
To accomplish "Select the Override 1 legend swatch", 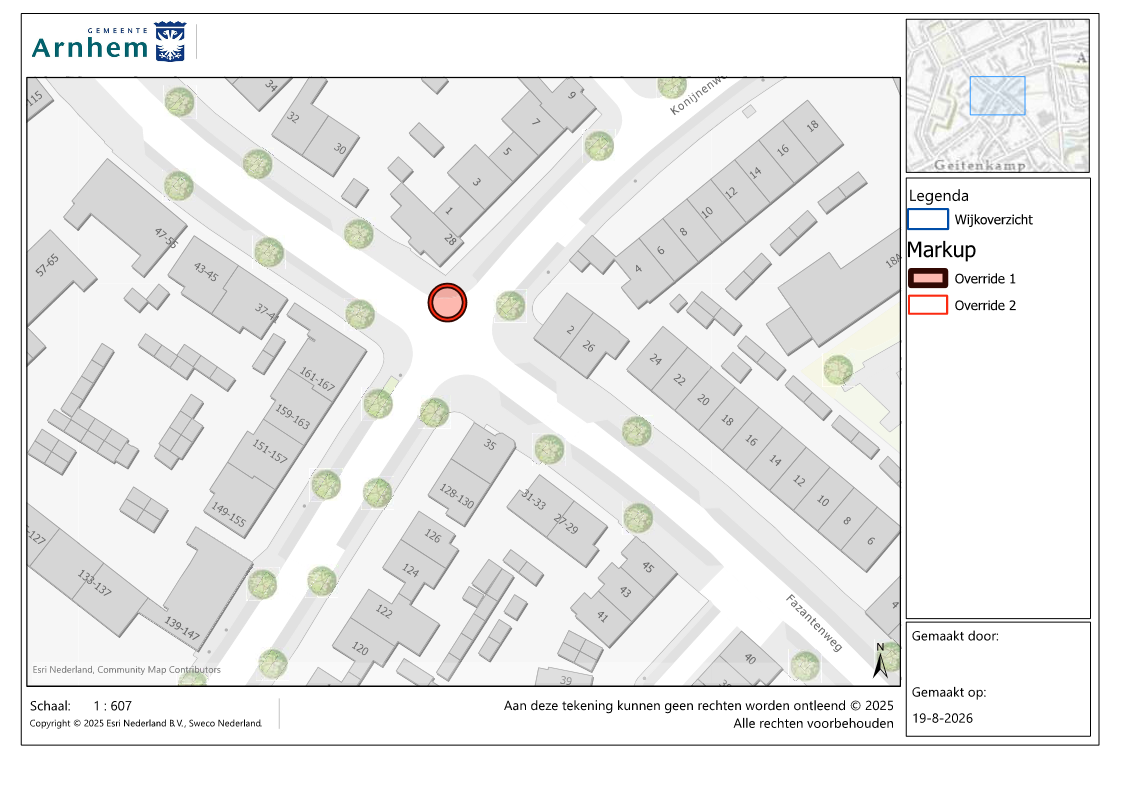I will point(927,278).
